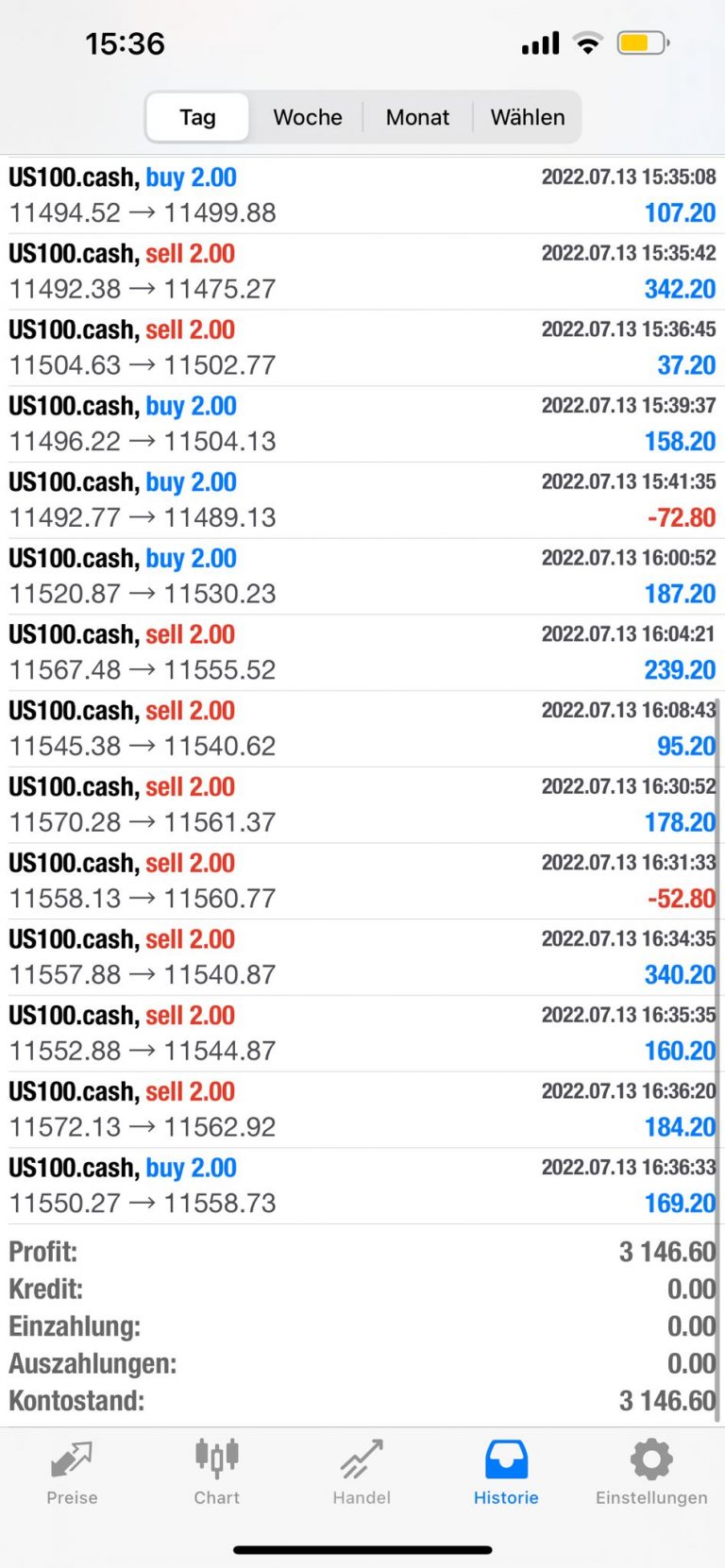
Task: Select the Historie inbox icon
Action: [x=506, y=1459]
